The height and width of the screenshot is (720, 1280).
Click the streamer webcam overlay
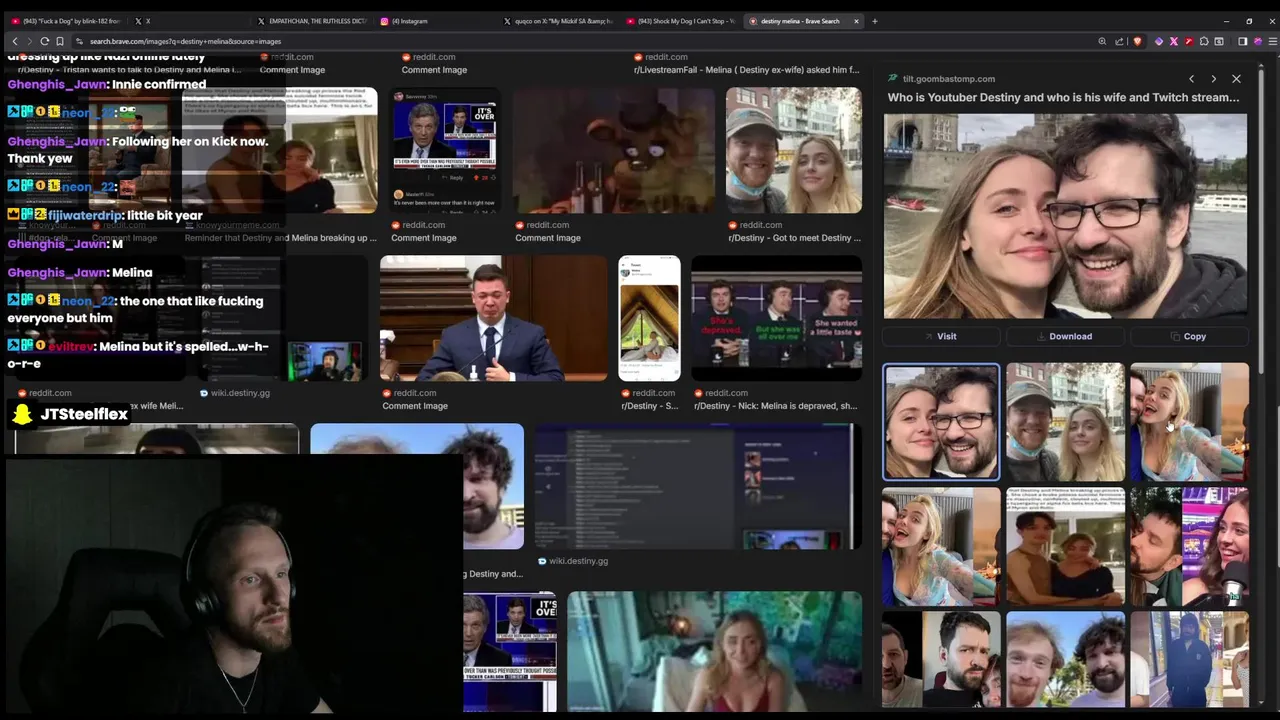[x=232, y=587]
